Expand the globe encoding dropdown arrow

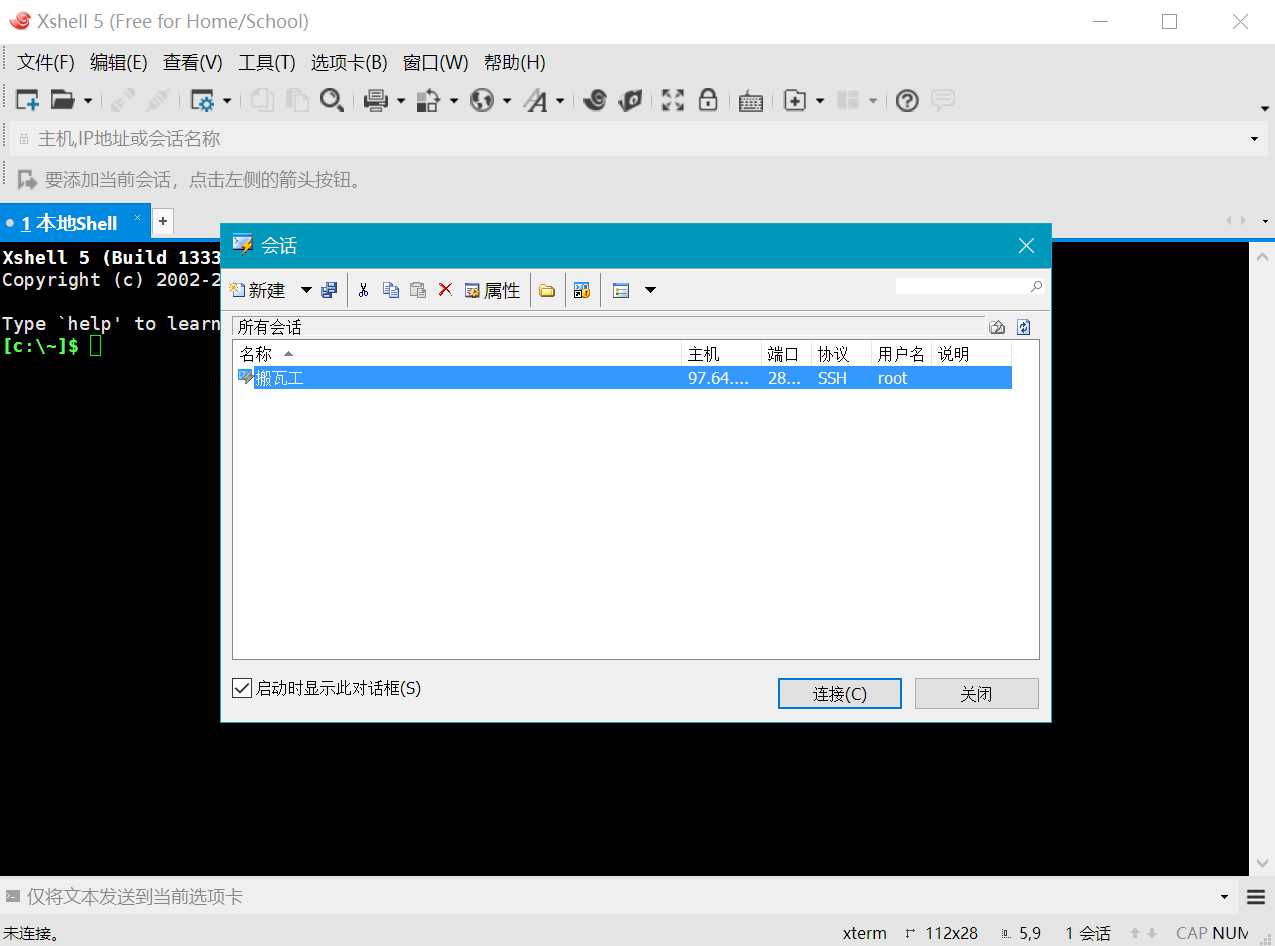(x=507, y=100)
